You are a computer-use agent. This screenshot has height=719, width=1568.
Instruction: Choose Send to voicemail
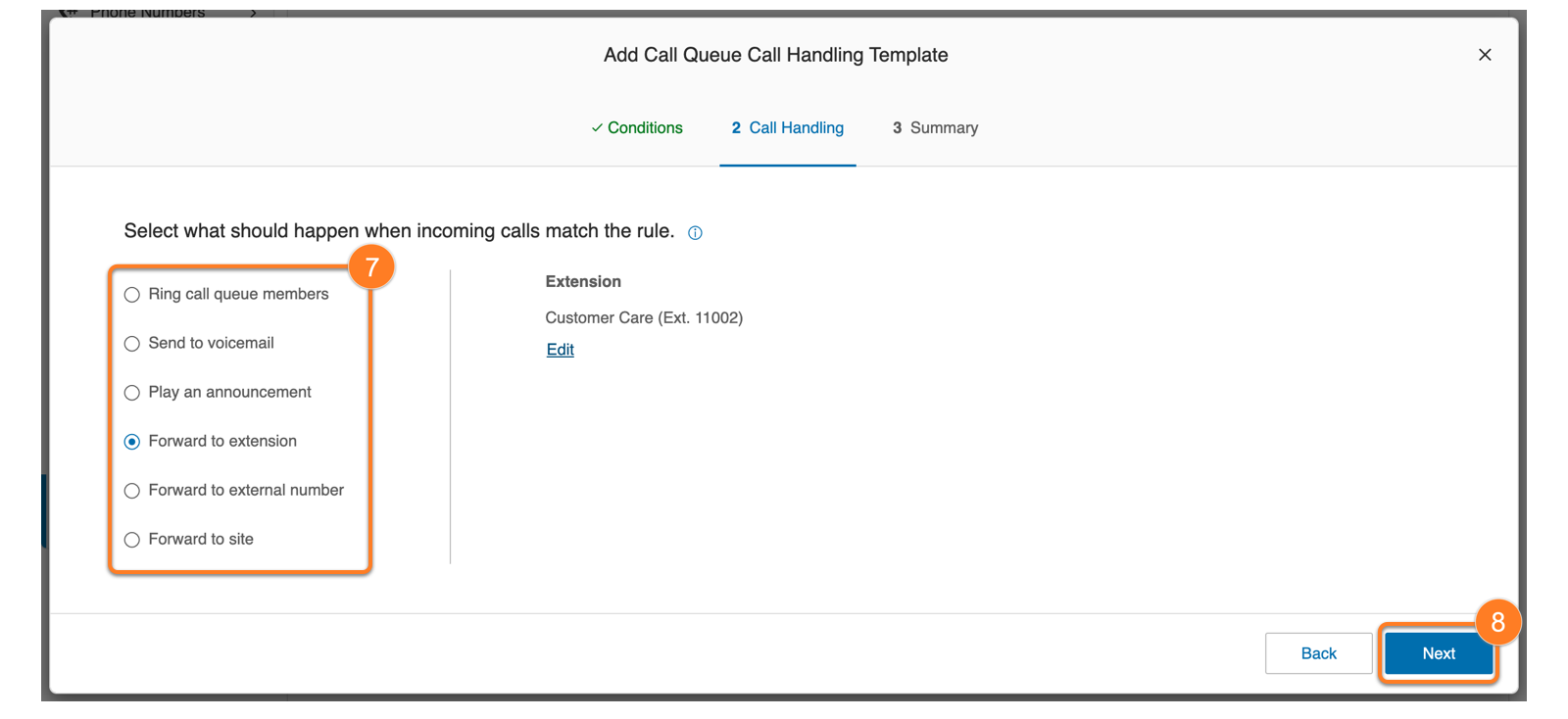coord(132,344)
